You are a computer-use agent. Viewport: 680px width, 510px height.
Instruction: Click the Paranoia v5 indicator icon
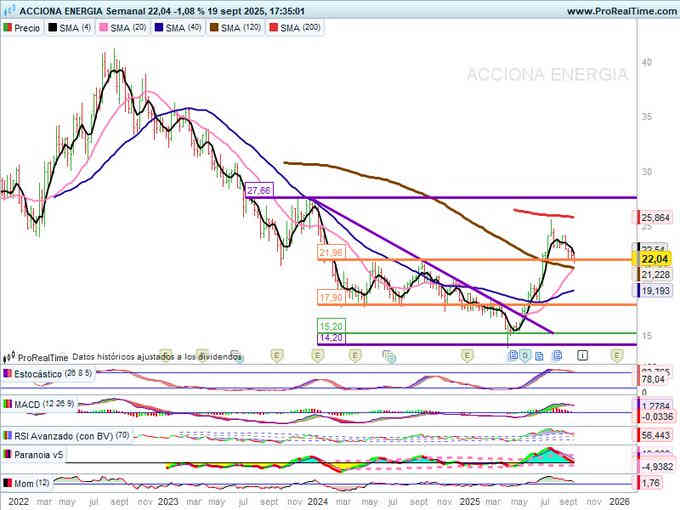(8, 455)
